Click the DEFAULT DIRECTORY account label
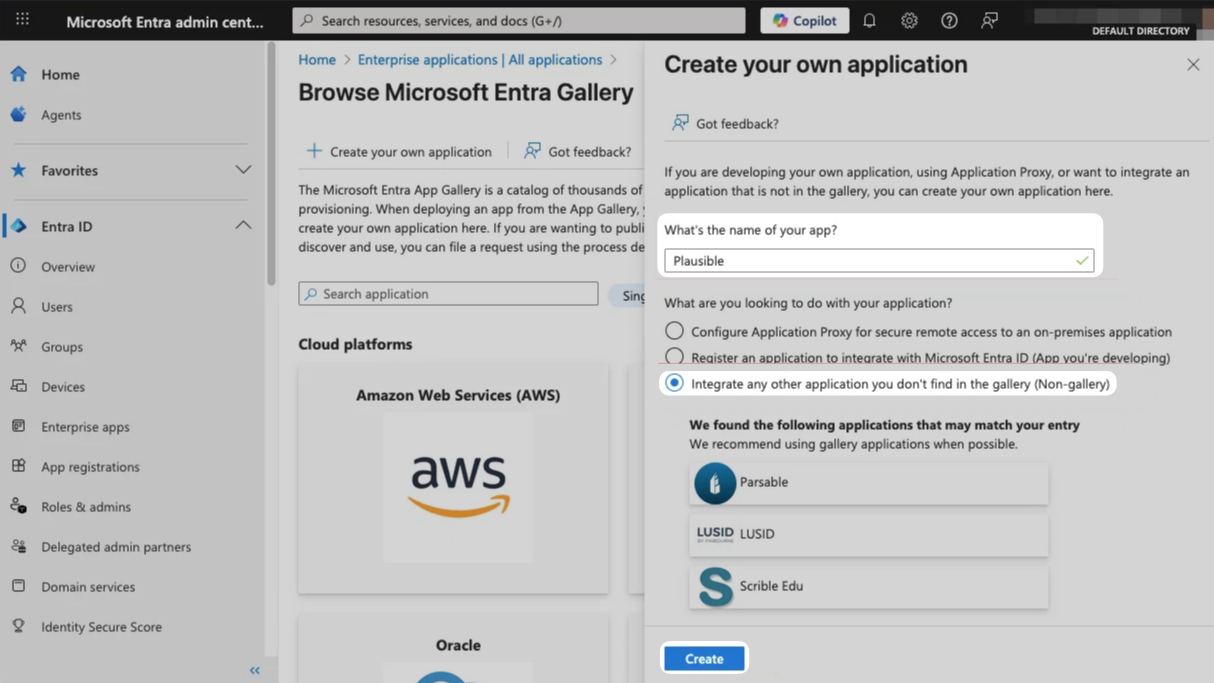Viewport: 1214px width, 683px height. pyautogui.click(x=1140, y=31)
